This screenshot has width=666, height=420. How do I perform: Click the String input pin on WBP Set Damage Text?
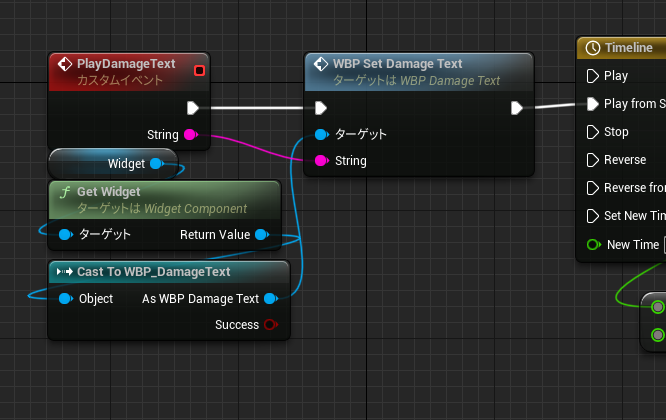pos(322,161)
